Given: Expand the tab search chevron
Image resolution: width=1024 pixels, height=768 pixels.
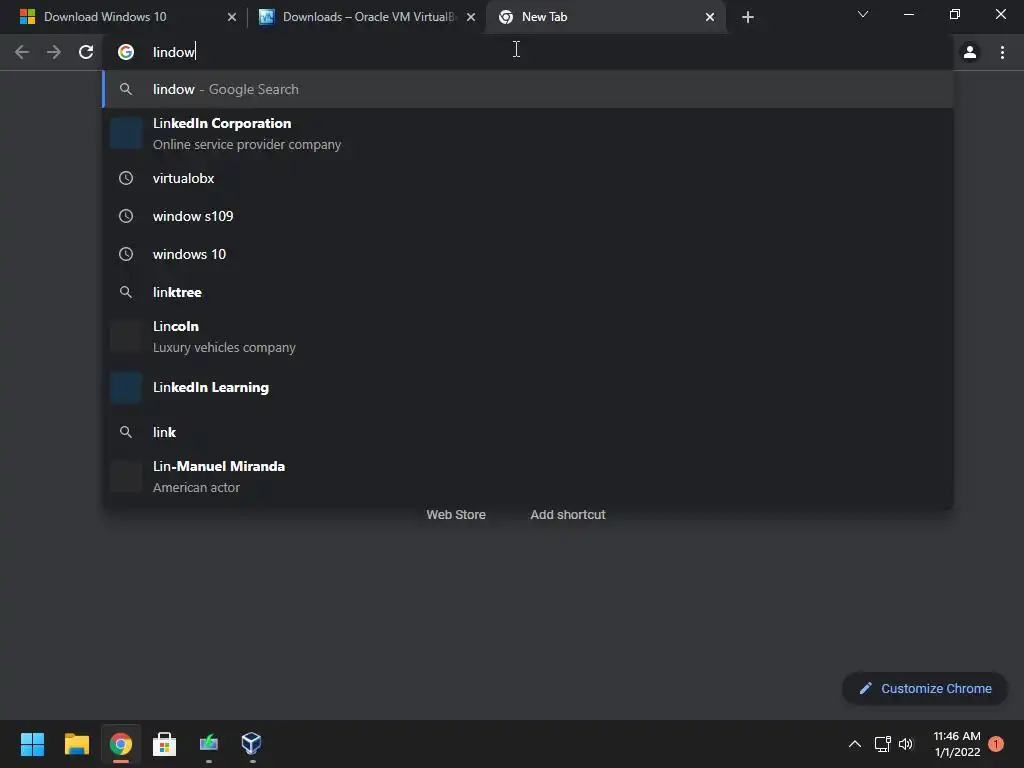Looking at the screenshot, I should point(863,14).
